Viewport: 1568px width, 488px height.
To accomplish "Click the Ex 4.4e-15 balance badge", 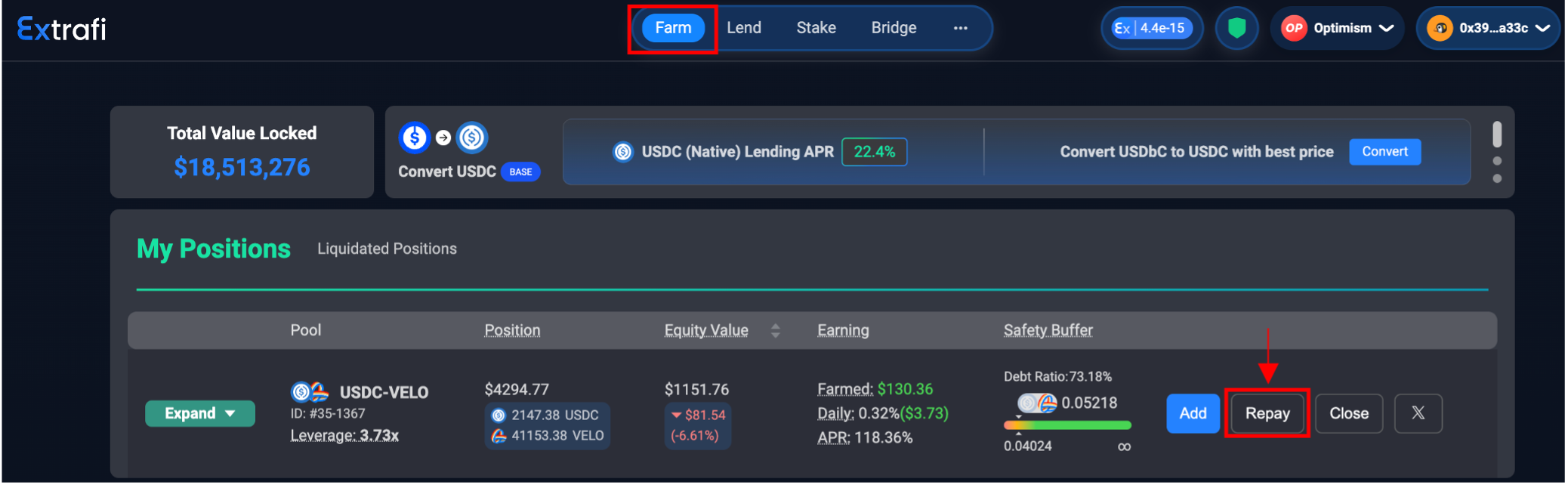I will pyautogui.click(x=1152, y=28).
